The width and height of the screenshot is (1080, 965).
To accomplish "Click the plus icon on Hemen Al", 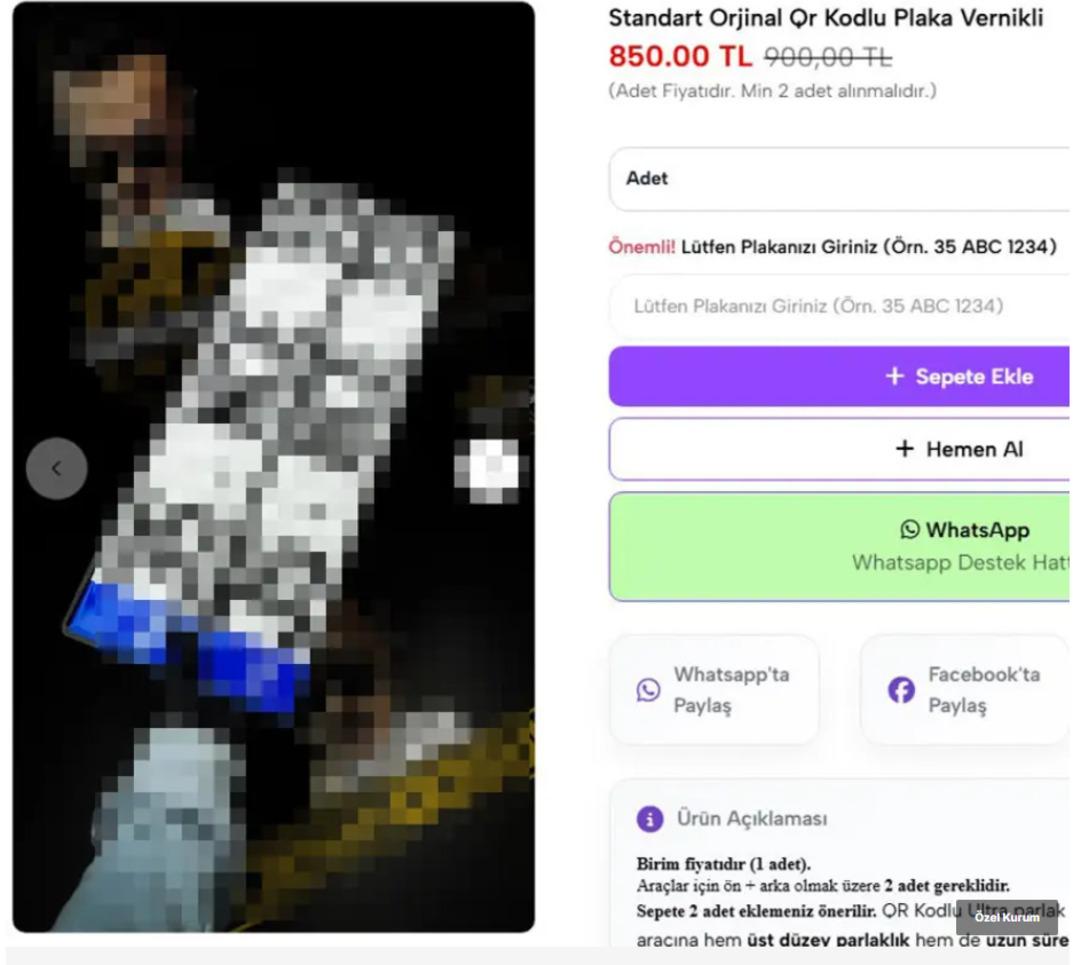I will pos(904,449).
